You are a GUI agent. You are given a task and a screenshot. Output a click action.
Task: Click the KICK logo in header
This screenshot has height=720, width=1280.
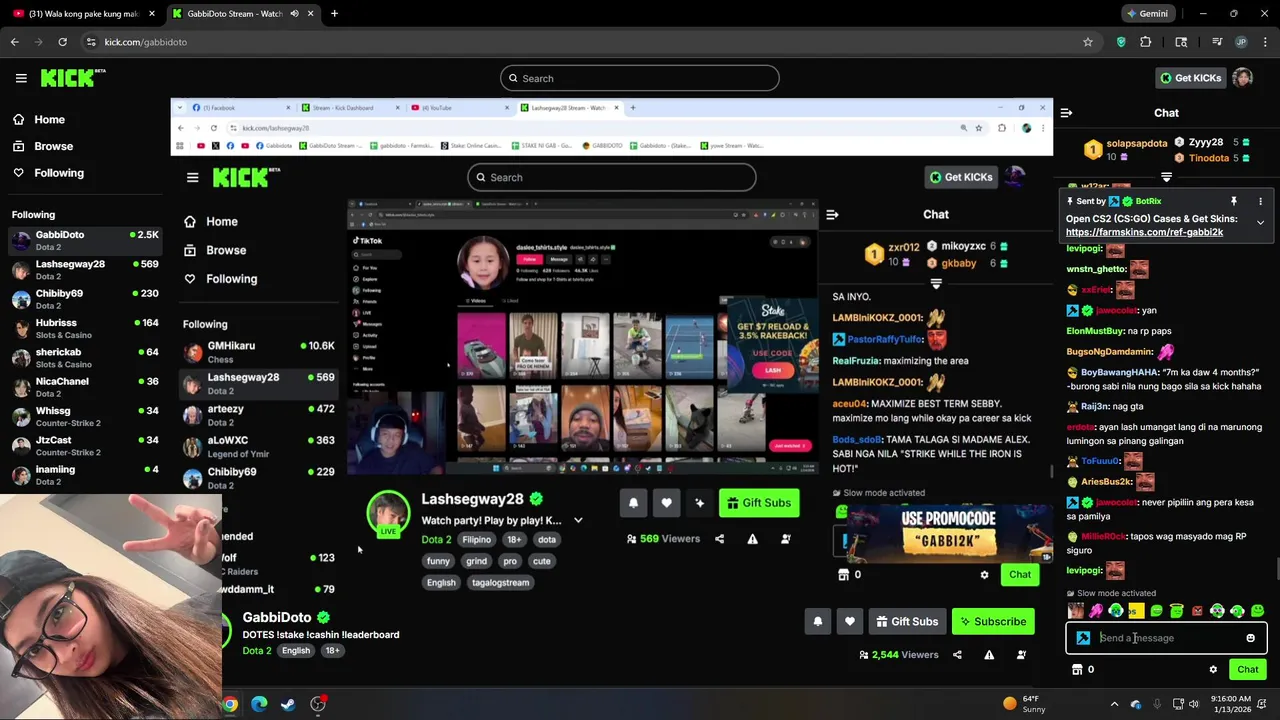[72, 78]
